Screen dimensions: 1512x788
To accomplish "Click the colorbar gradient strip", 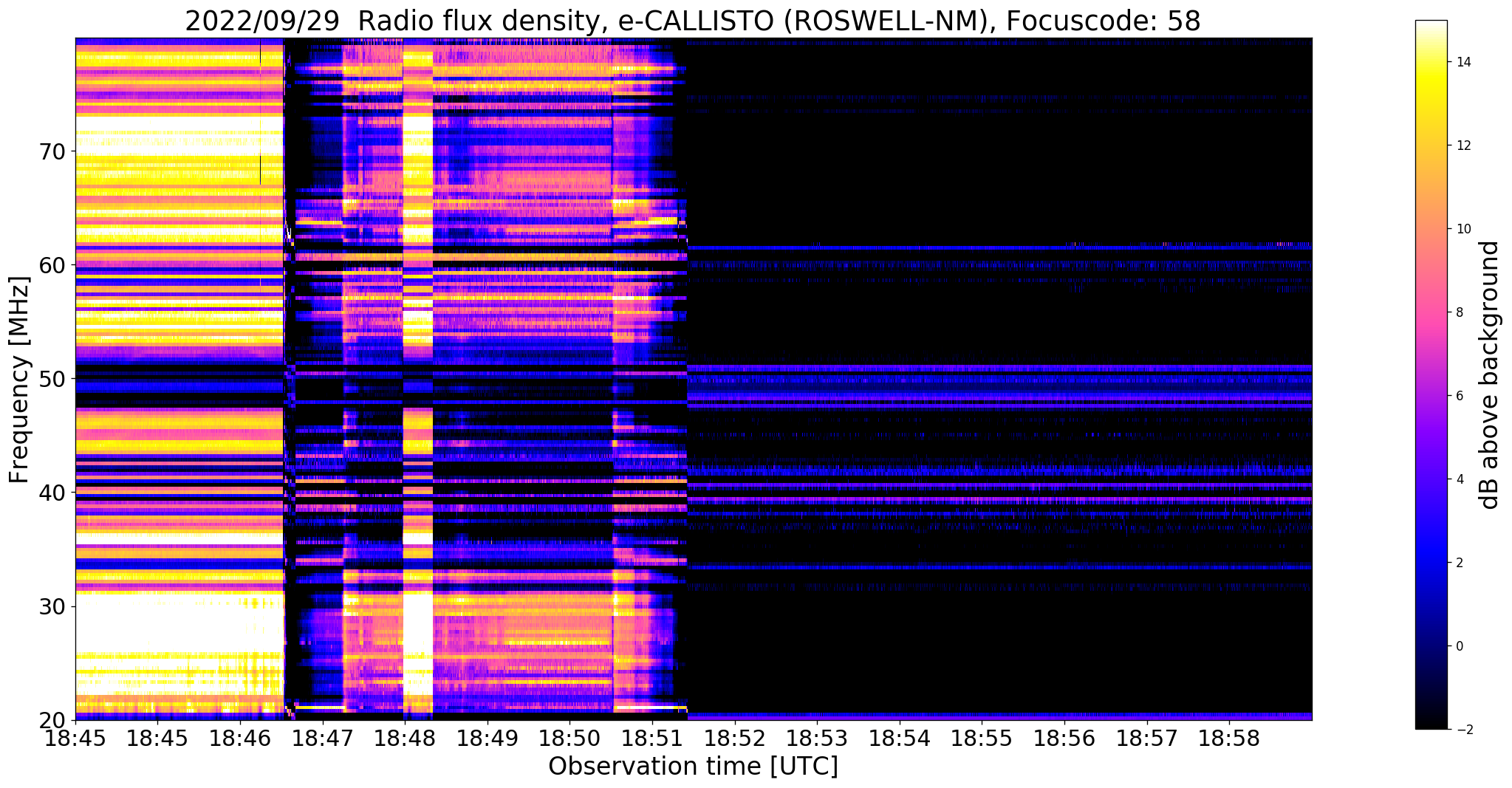I will [x=1431, y=375].
